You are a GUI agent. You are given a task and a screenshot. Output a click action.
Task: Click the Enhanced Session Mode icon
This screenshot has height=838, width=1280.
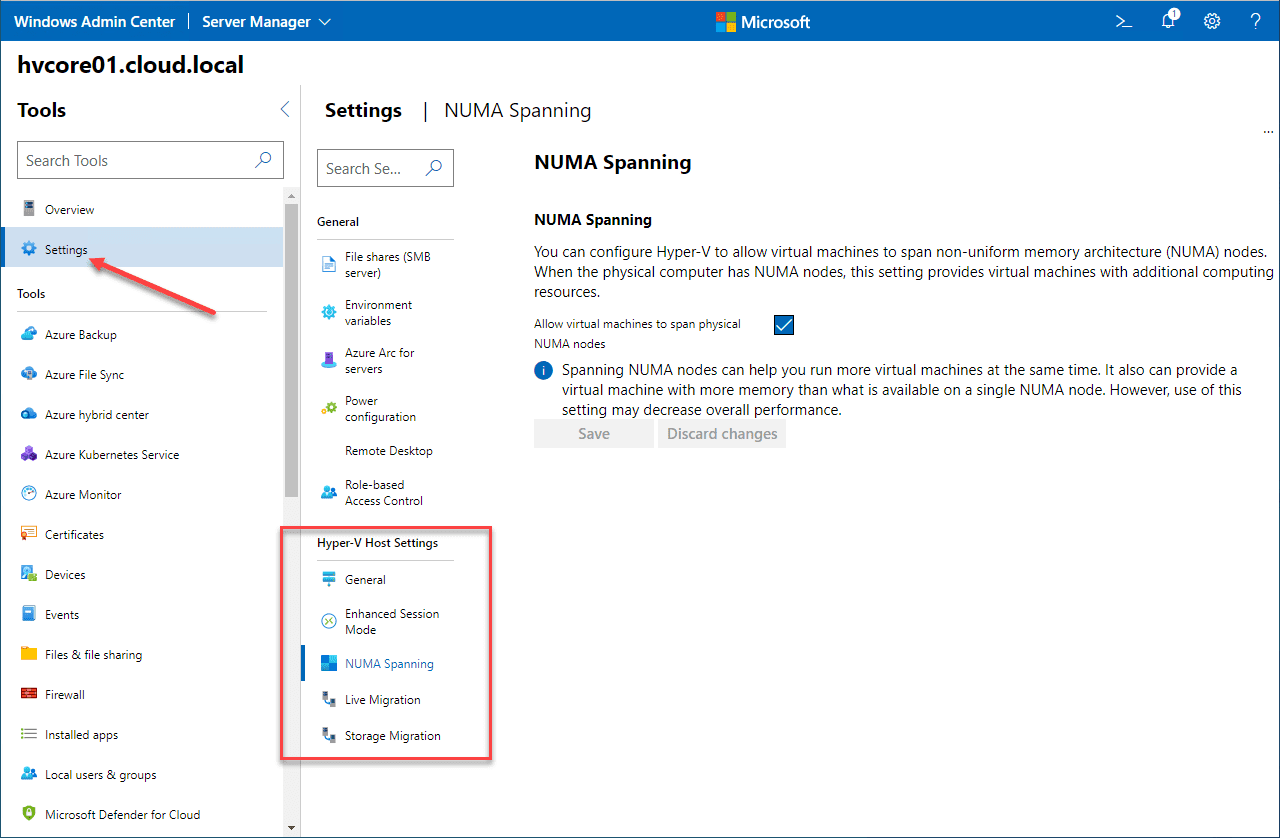point(328,621)
